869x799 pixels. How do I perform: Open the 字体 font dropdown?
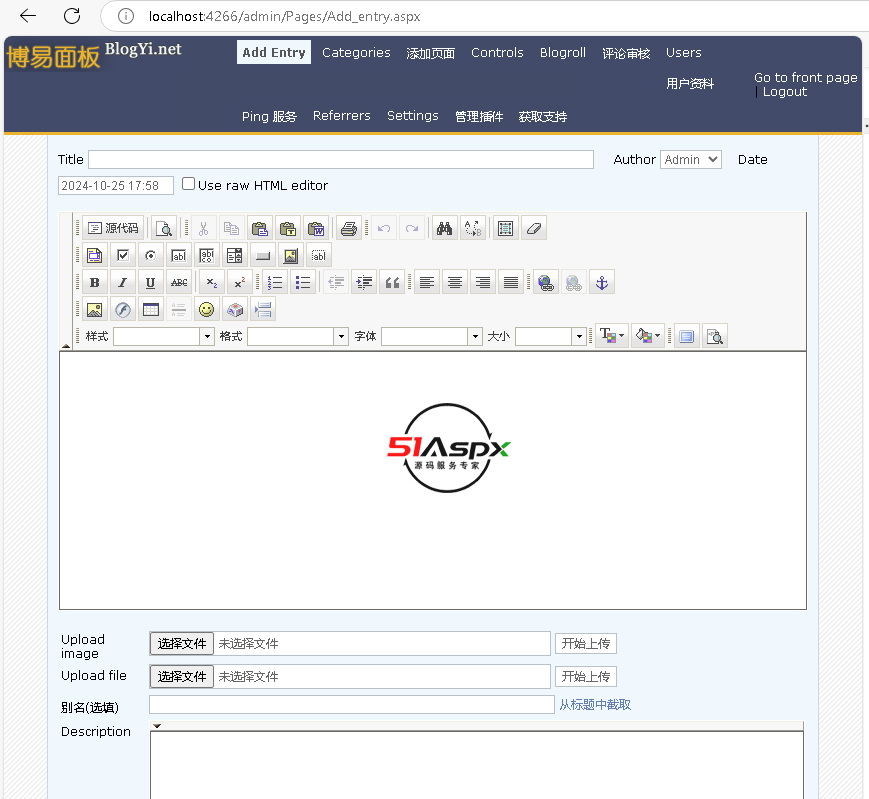click(432, 336)
